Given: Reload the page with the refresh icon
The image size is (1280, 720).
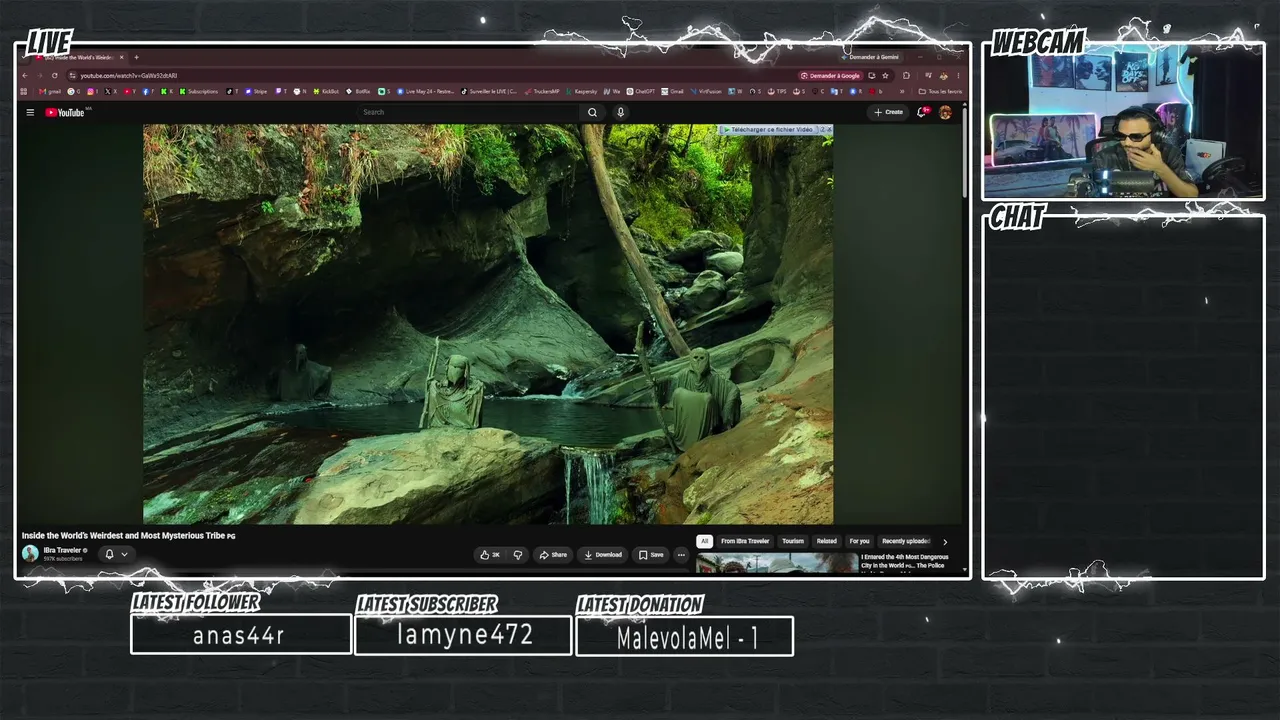Looking at the screenshot, I should (54, 75).
